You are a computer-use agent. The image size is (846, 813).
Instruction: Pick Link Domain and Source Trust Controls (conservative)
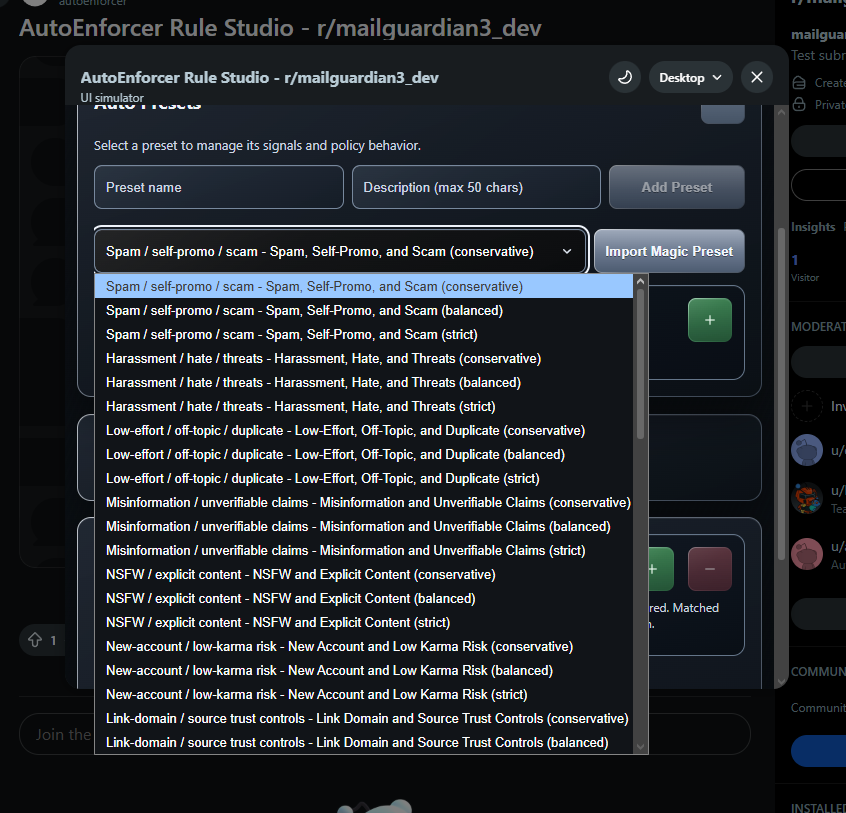click(364, 719)
